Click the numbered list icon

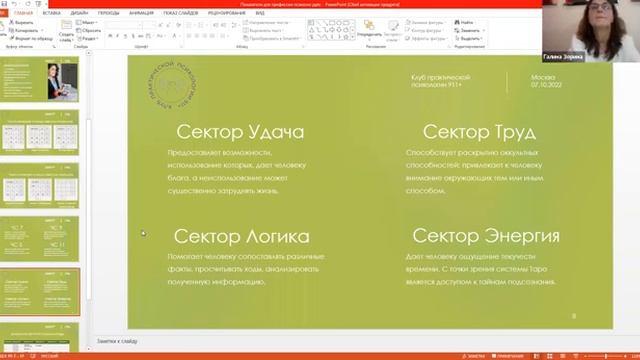tap(200, 25)
